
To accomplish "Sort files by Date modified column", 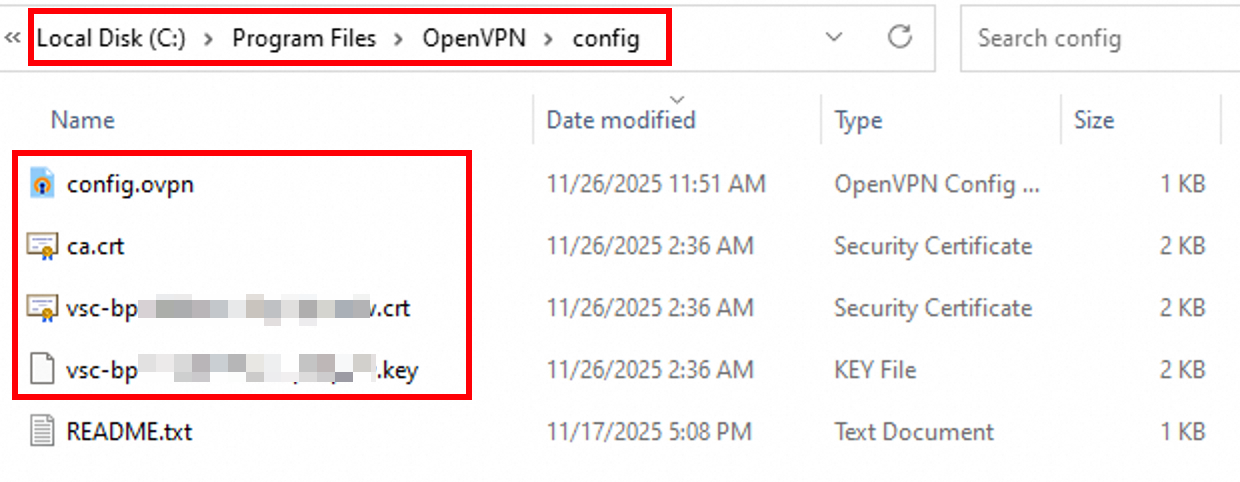I will coord(620,120).
